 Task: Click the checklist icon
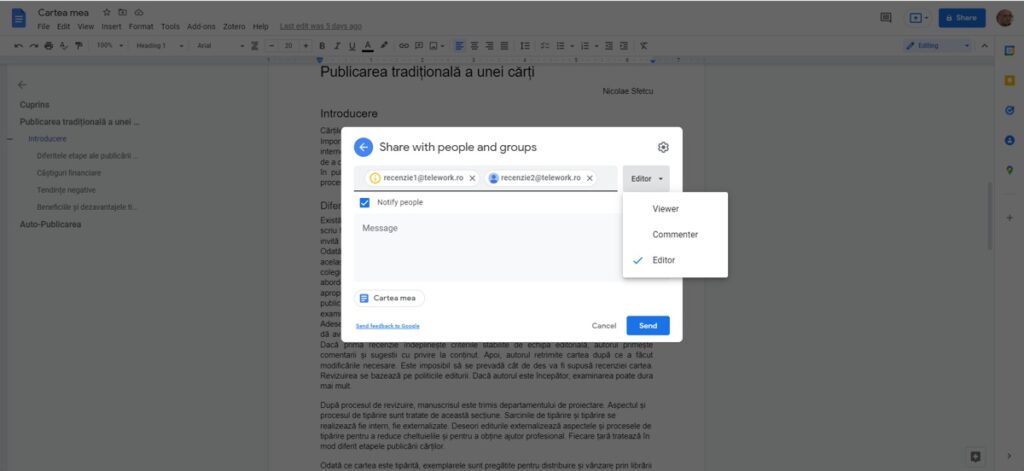[545, 46]
